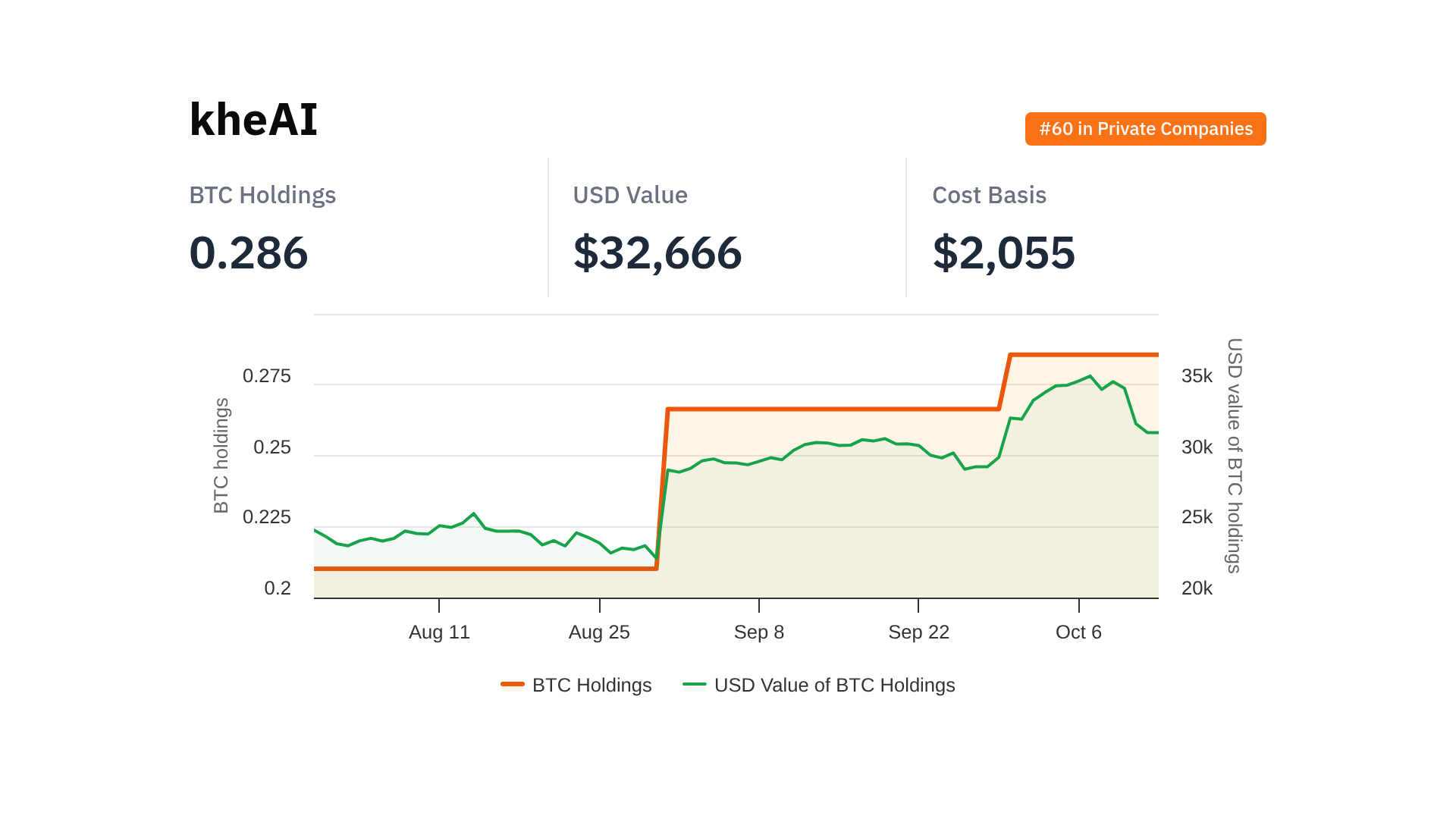Toggle USD Value of BTC Holdings legend
This screenshot has height=819, width=1456.
[x=834, y=685]
